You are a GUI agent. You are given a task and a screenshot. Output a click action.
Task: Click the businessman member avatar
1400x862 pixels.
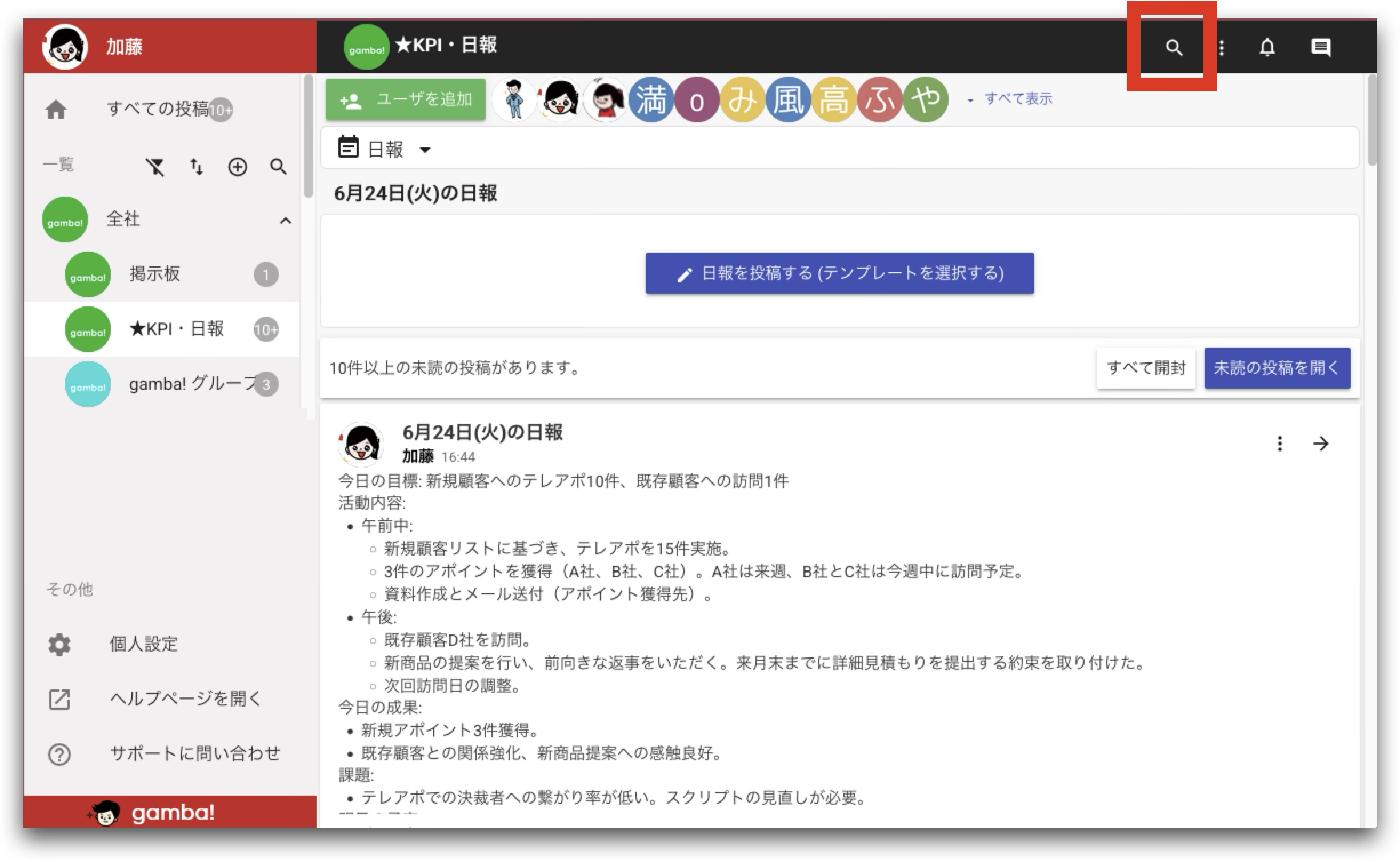pos(514,99)
